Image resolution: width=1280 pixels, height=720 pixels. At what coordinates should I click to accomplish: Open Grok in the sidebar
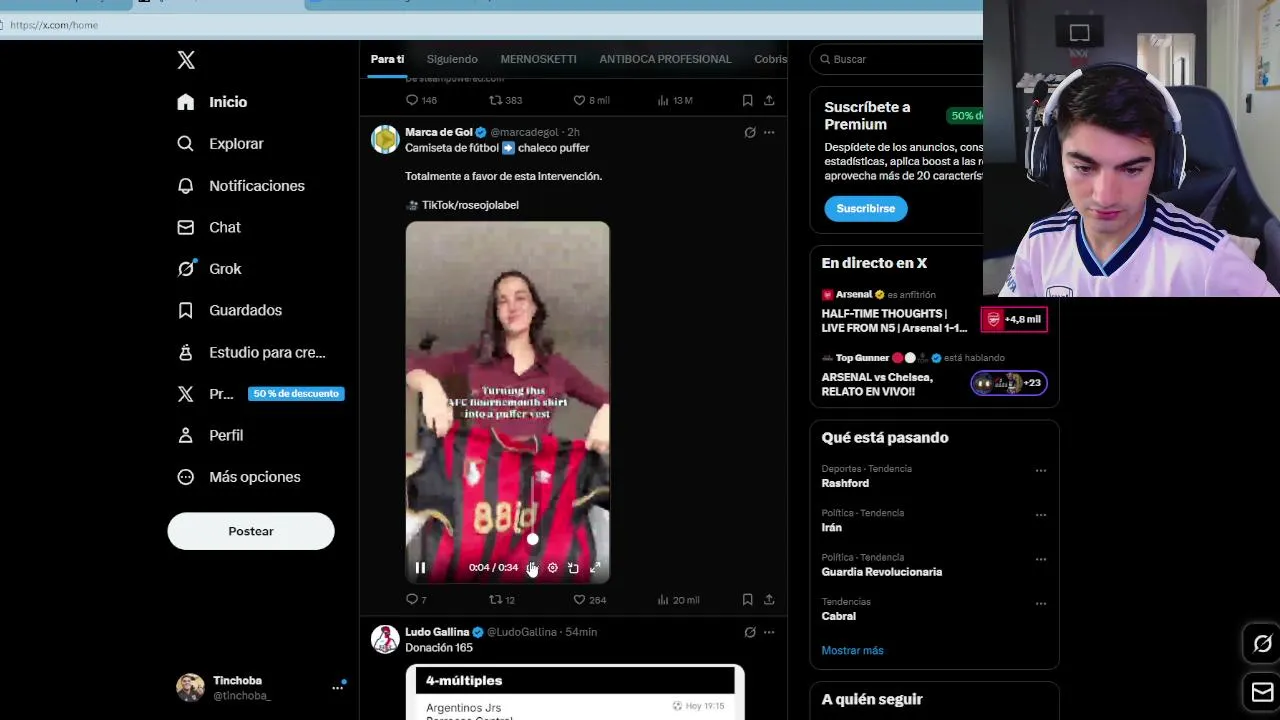pyautogui.click(x=209, y=269)
